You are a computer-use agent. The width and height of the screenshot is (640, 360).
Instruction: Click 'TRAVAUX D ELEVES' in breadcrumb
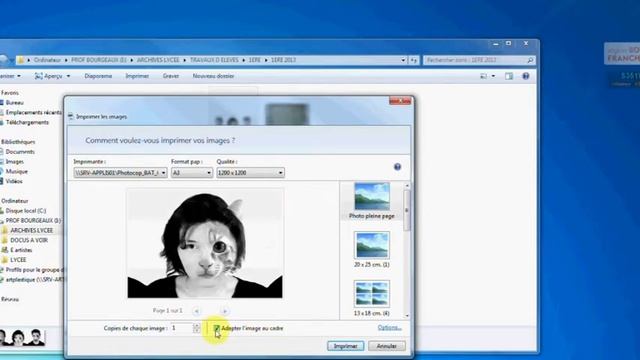(x=214, y=60)
